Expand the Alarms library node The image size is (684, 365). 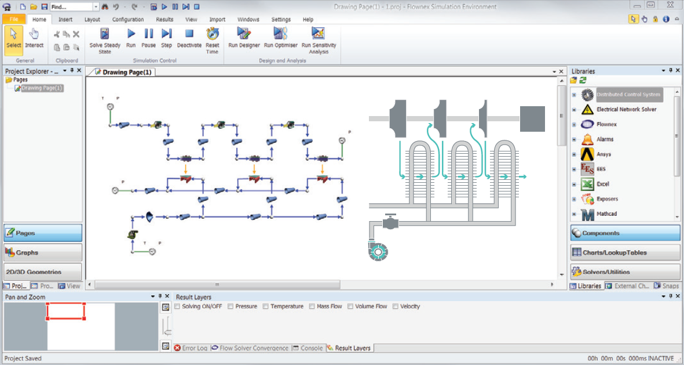click(x=574, y=139)
